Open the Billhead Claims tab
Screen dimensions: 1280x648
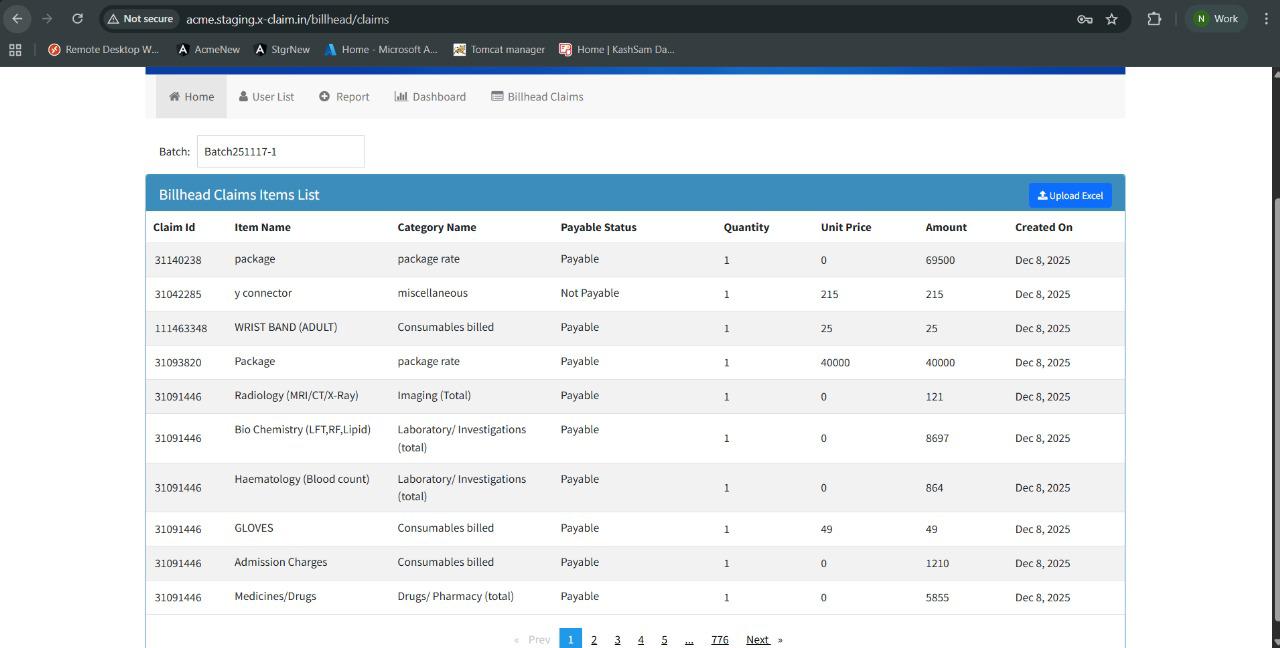537,97
